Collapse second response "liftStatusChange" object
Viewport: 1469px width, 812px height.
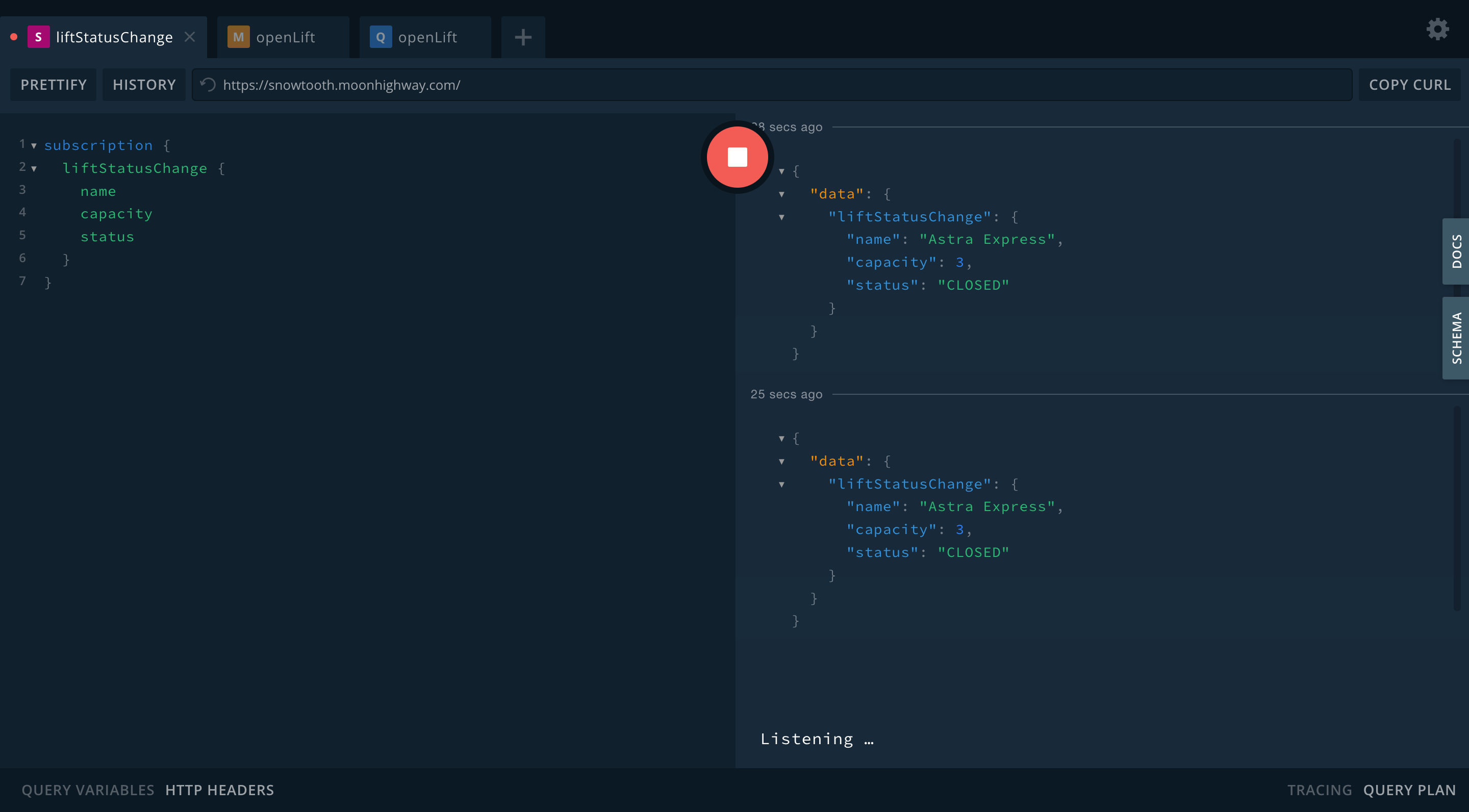pyautogui.click(x=782, y=485)
